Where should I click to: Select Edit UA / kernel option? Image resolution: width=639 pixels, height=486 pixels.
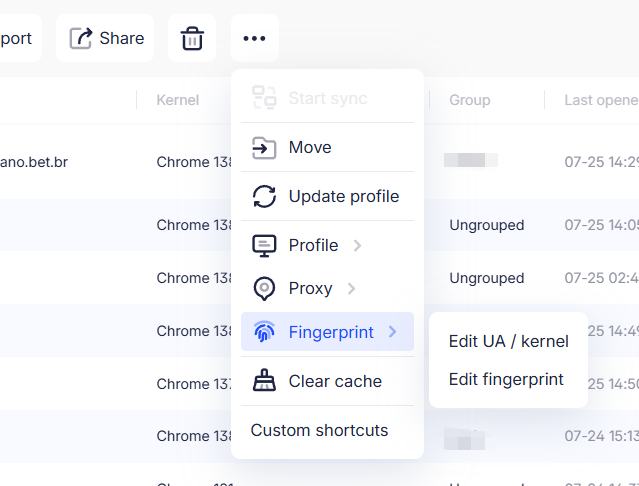pos(508,341)
